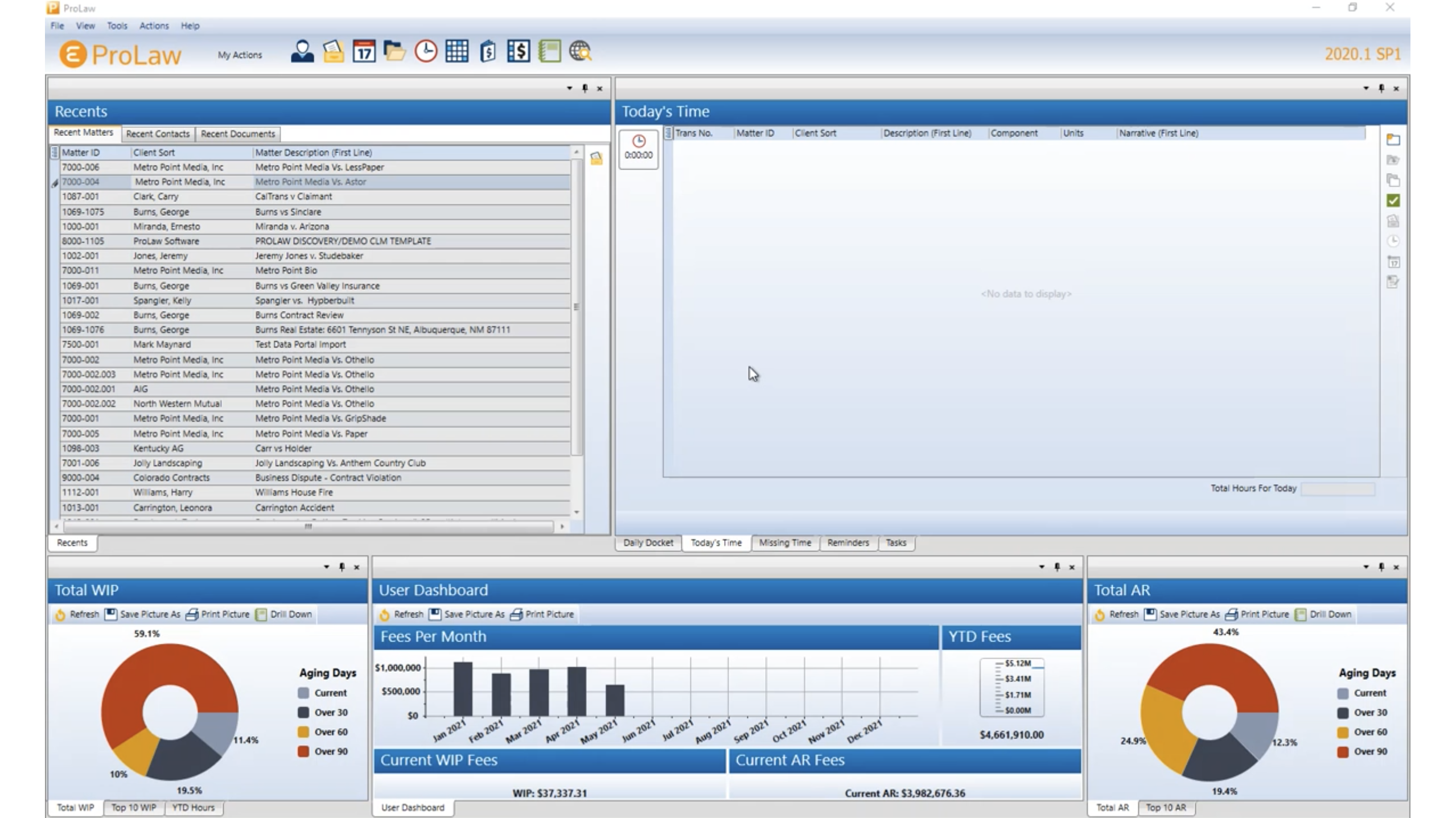This screenshot has height=818, width=1456.
Task: Toggle the pin on Total AR panel
Action: [x=1381, y=567]
